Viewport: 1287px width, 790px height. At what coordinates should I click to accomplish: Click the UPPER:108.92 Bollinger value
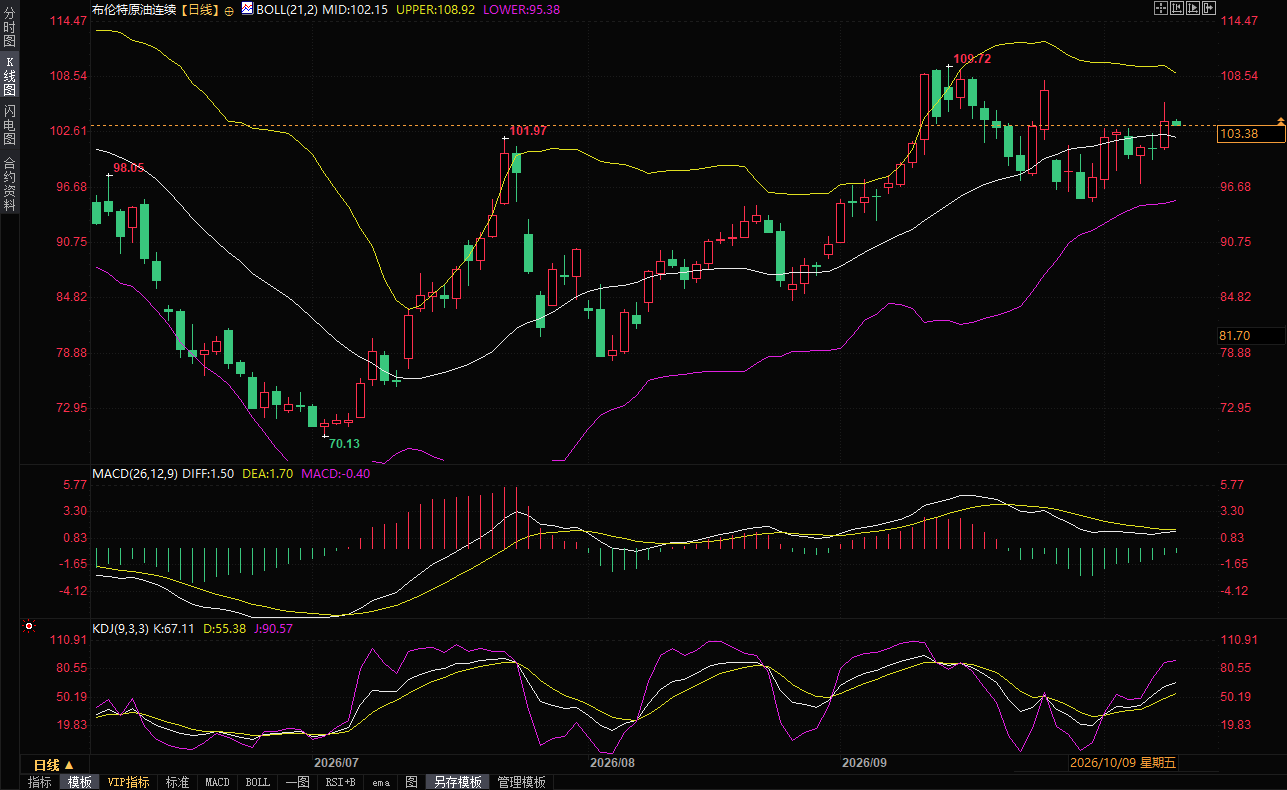(x=435, y=9)
